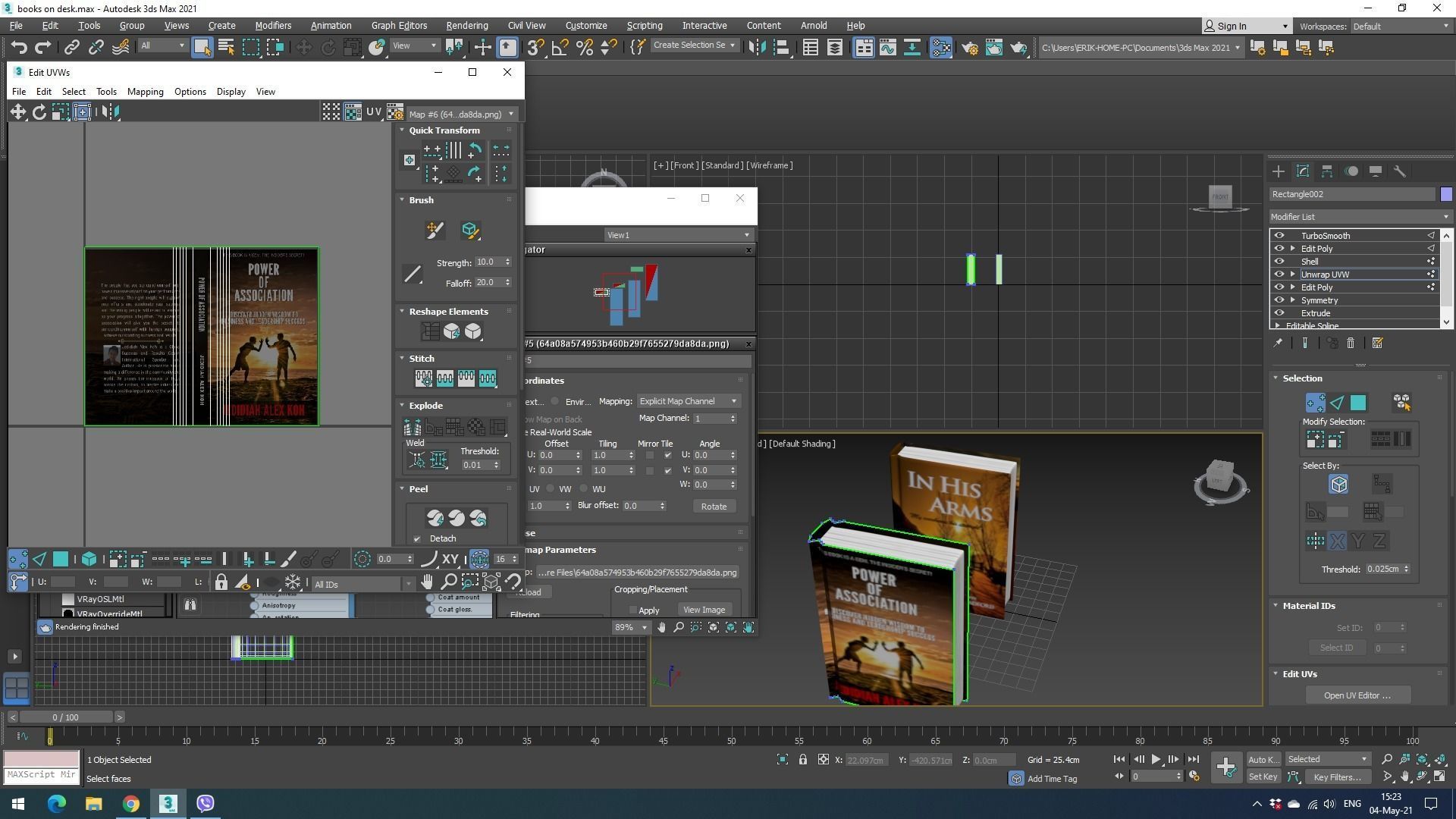The height and width of the screenshot is (819, 1456).
Task: Select the Freeform Mode tool in Edit UVWs
Action: (x=82, y=112)
